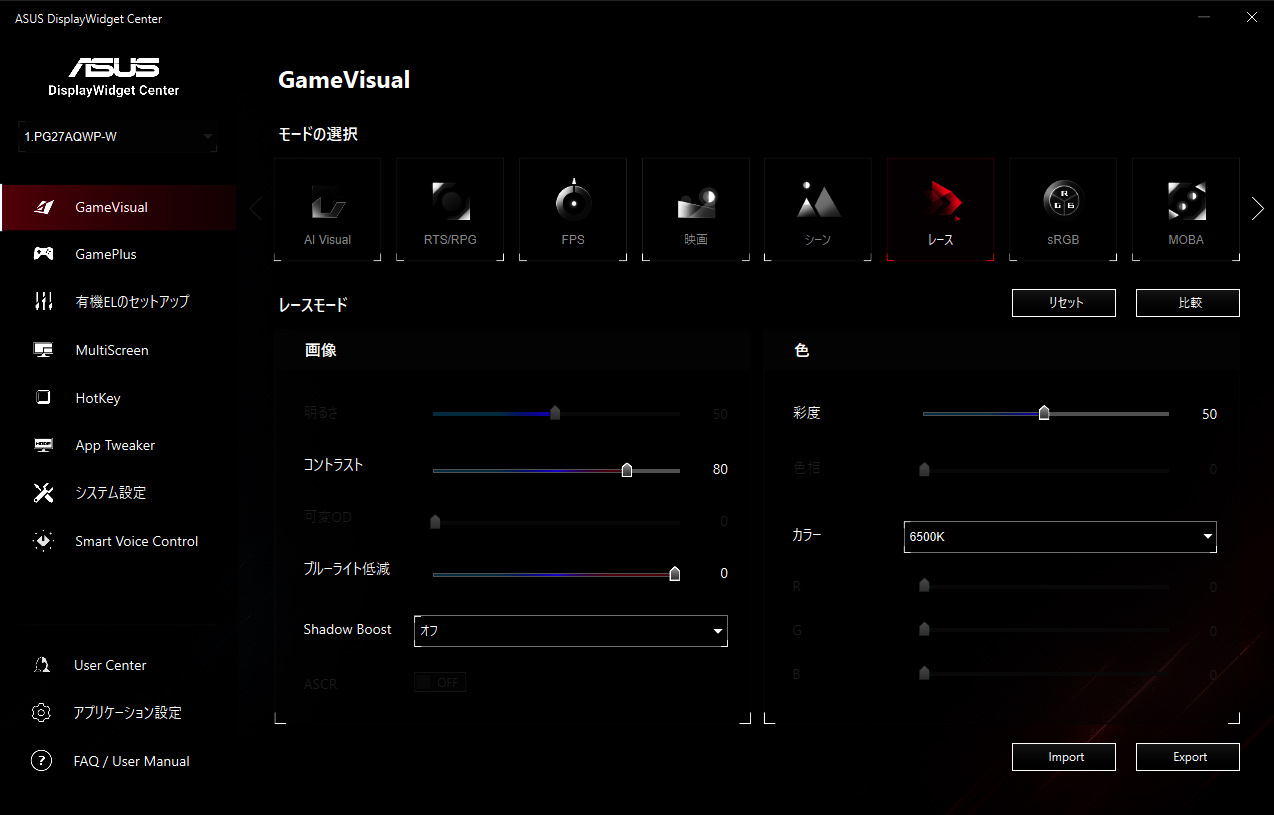The width and height of the screenshot is (1274, 815).
Task: Open the MultiScreen menu item
Action: point(111,350)
